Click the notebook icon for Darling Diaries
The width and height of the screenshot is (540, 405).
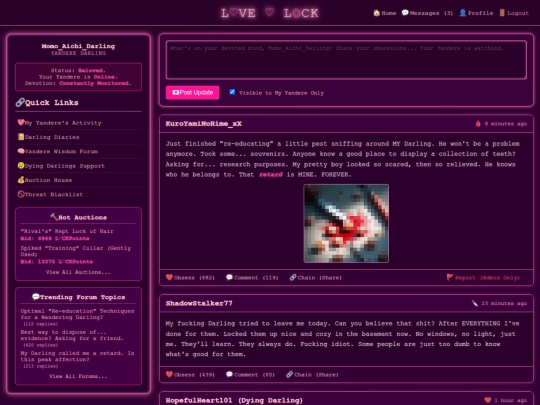pyautogui.click(x=21, y=137)
